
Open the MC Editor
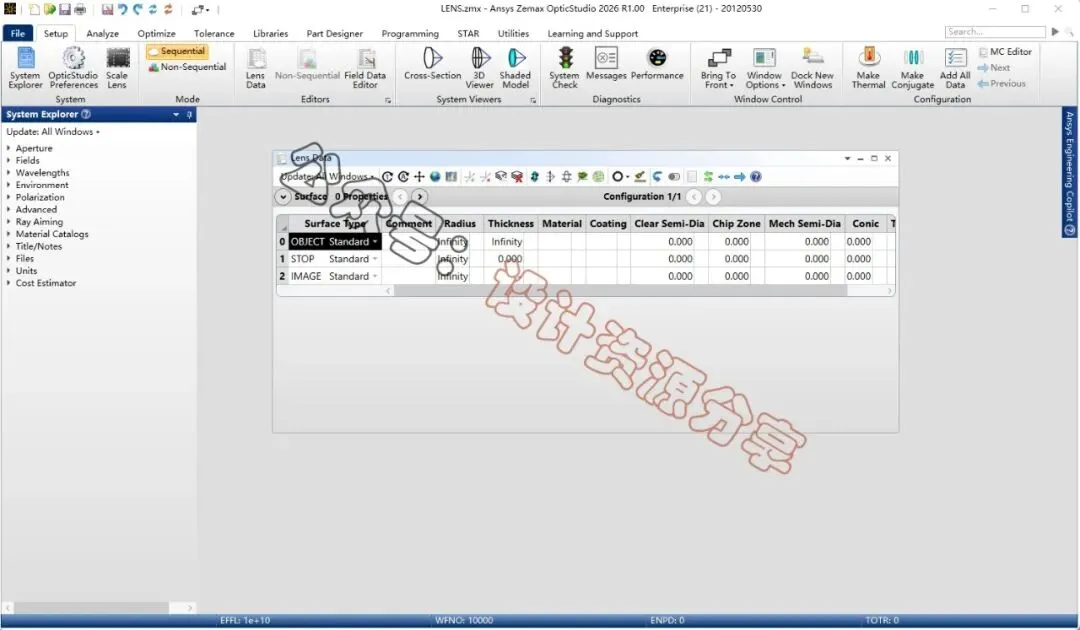pyautogui.click(x=1005, y=52)
